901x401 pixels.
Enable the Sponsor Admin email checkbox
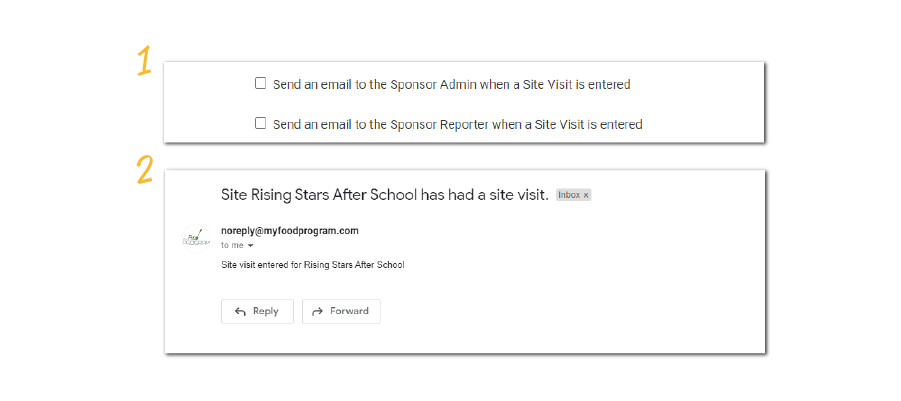click(261, 84)
